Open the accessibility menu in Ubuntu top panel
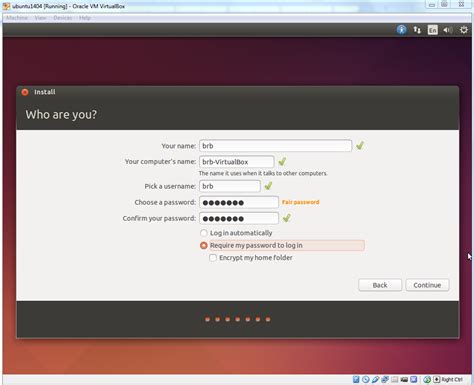The height and width of the screenshot is (385, 474). [402, 30]
